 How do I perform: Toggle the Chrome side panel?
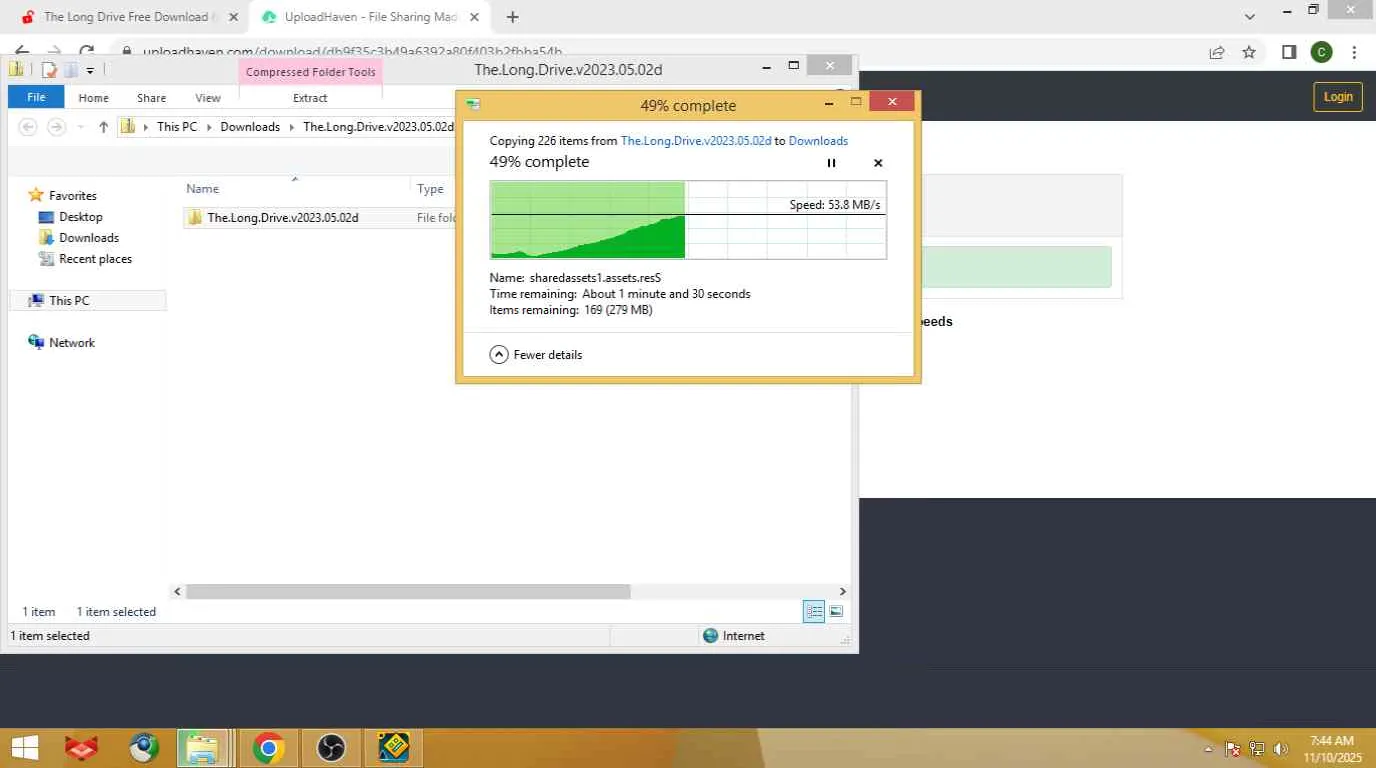[x=1289, y=52]
